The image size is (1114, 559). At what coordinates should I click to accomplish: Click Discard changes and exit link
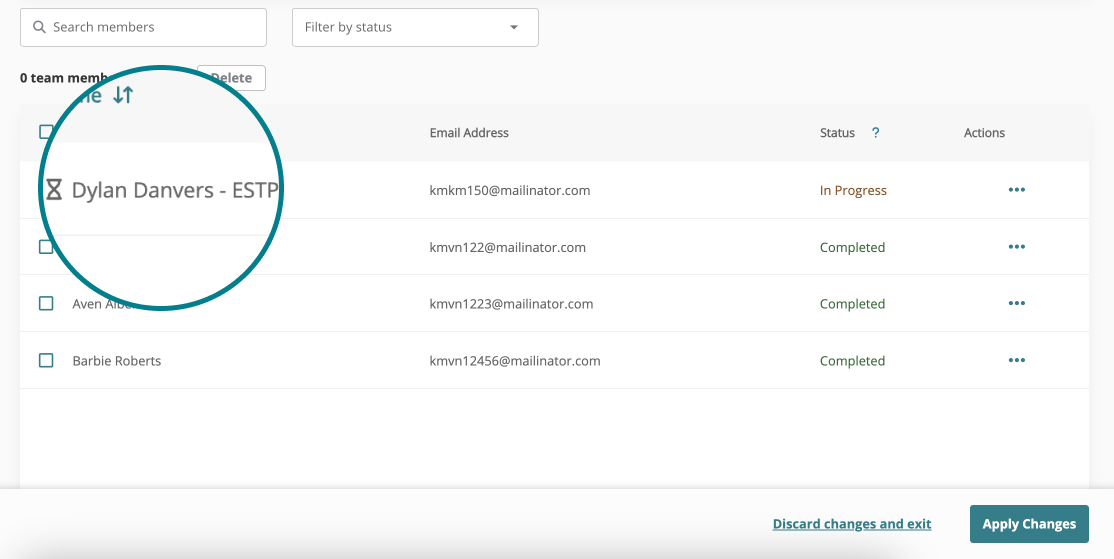point(852,524)
